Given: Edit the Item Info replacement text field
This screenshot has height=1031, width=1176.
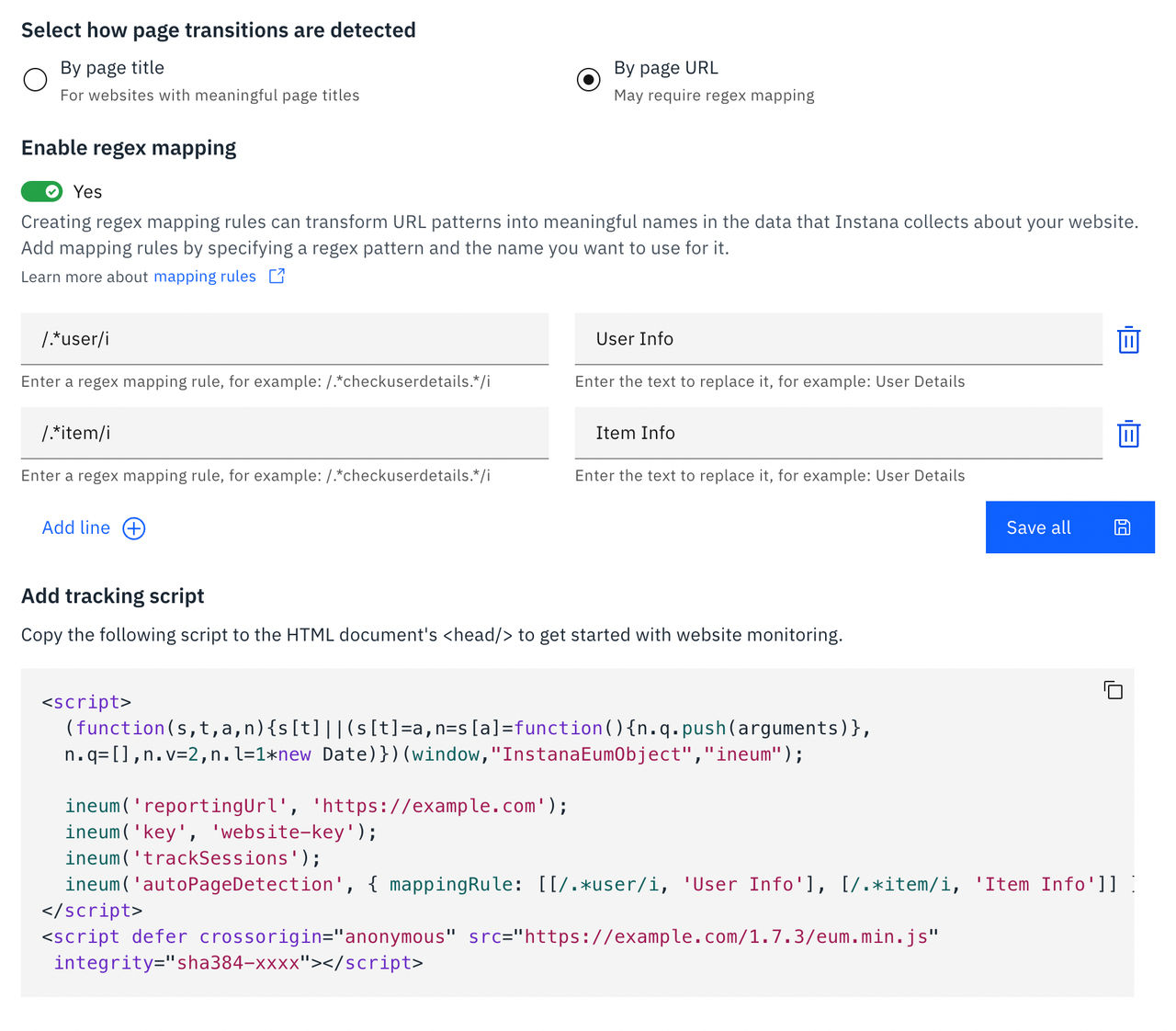Looking at the screenshot, I should pyautogui.click(x=838, y=433).
